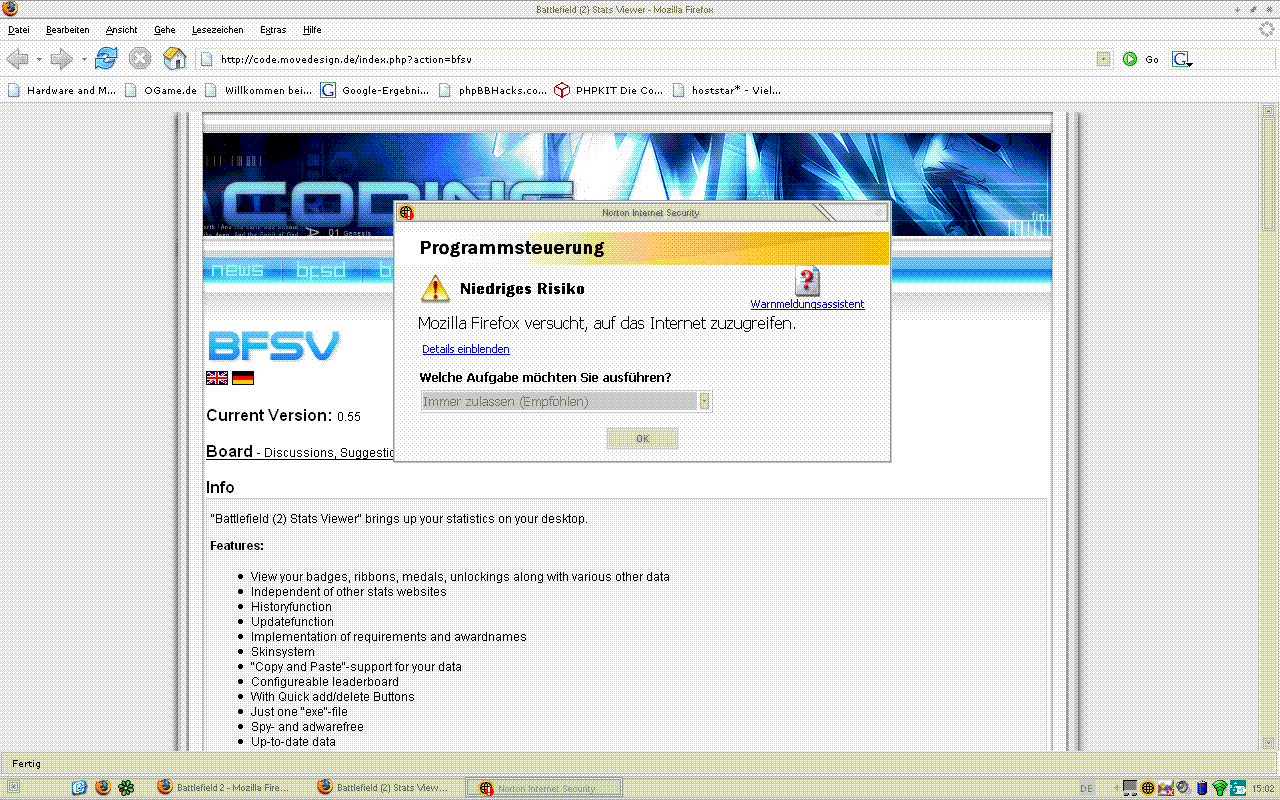Click the green Go button icon
Screen dimensions: 1280x800
(x=1130, y=59)
